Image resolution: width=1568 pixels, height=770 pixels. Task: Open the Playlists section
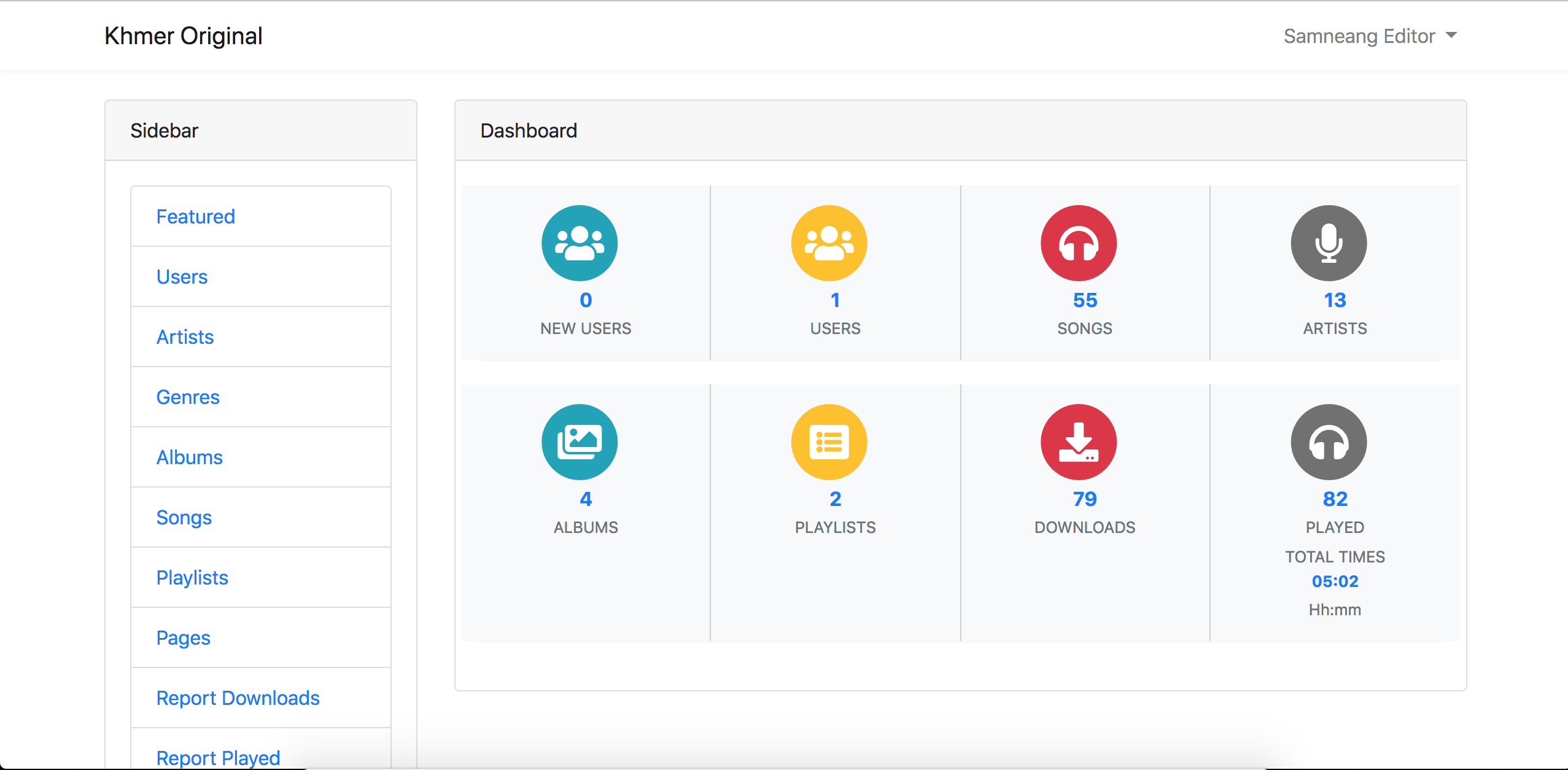pyautogui.click(x=191, y=578)
